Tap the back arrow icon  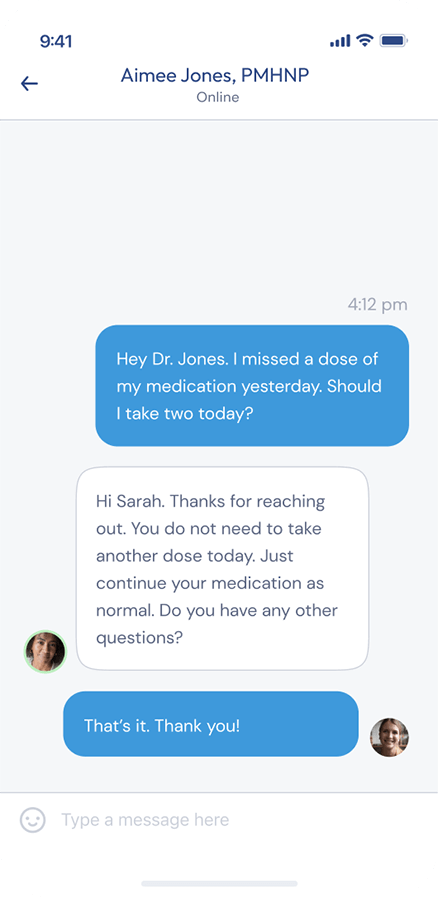(x=29, y=84)
